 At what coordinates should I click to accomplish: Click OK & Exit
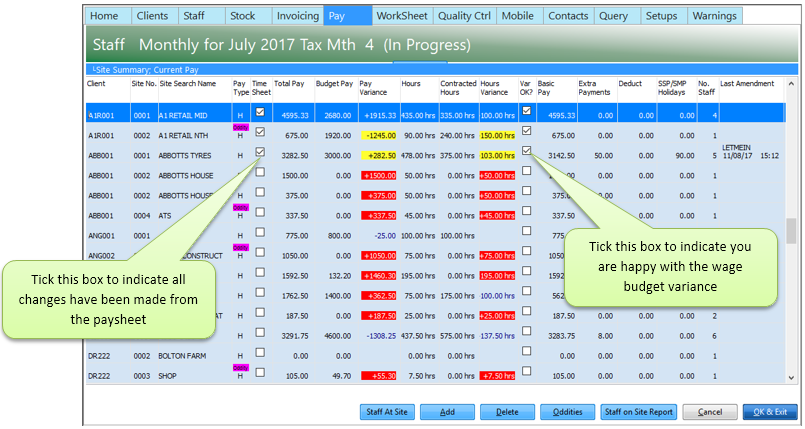(x=770, y=412)
